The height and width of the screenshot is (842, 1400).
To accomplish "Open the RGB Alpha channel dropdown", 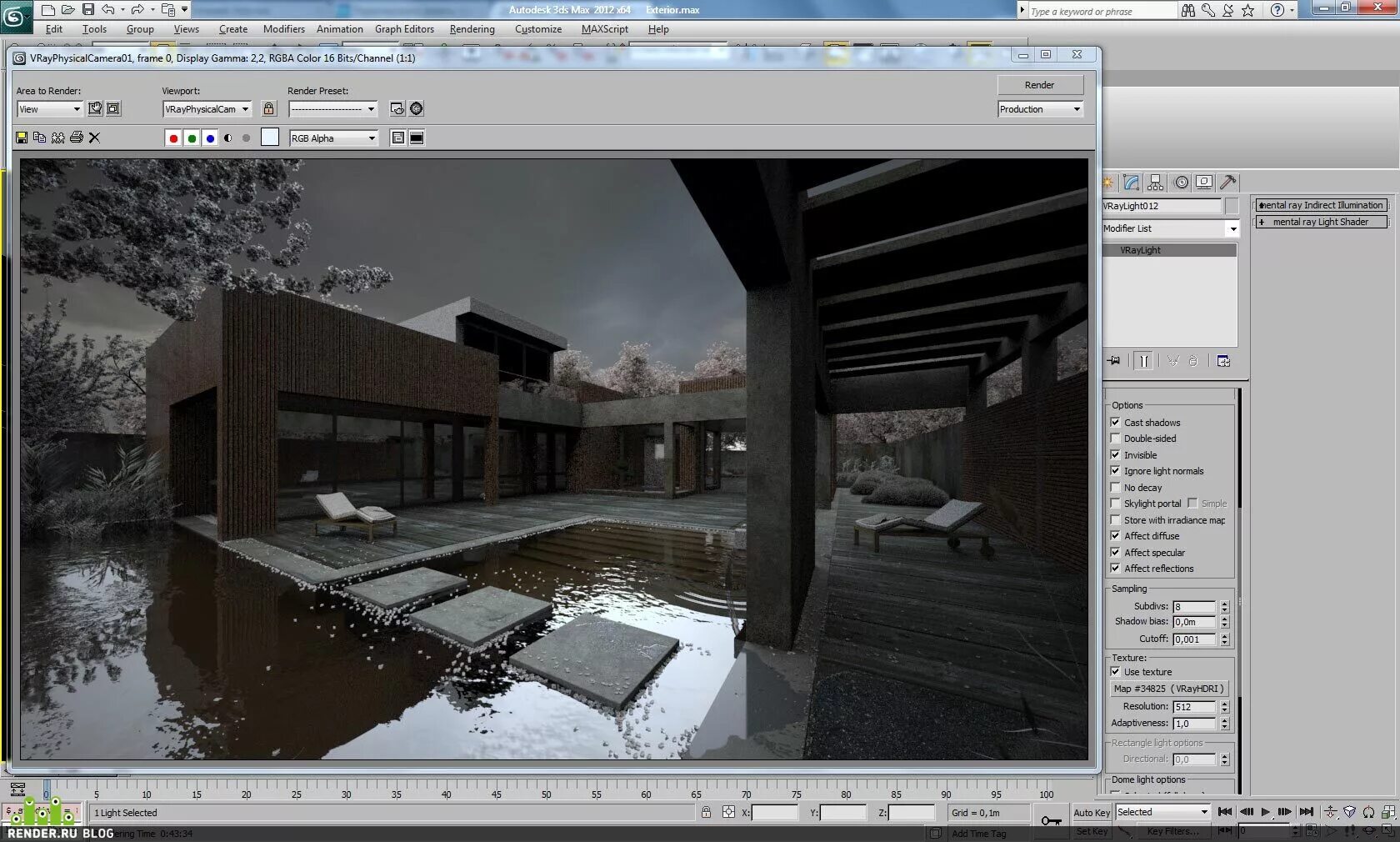I will [x=333, y=138].
